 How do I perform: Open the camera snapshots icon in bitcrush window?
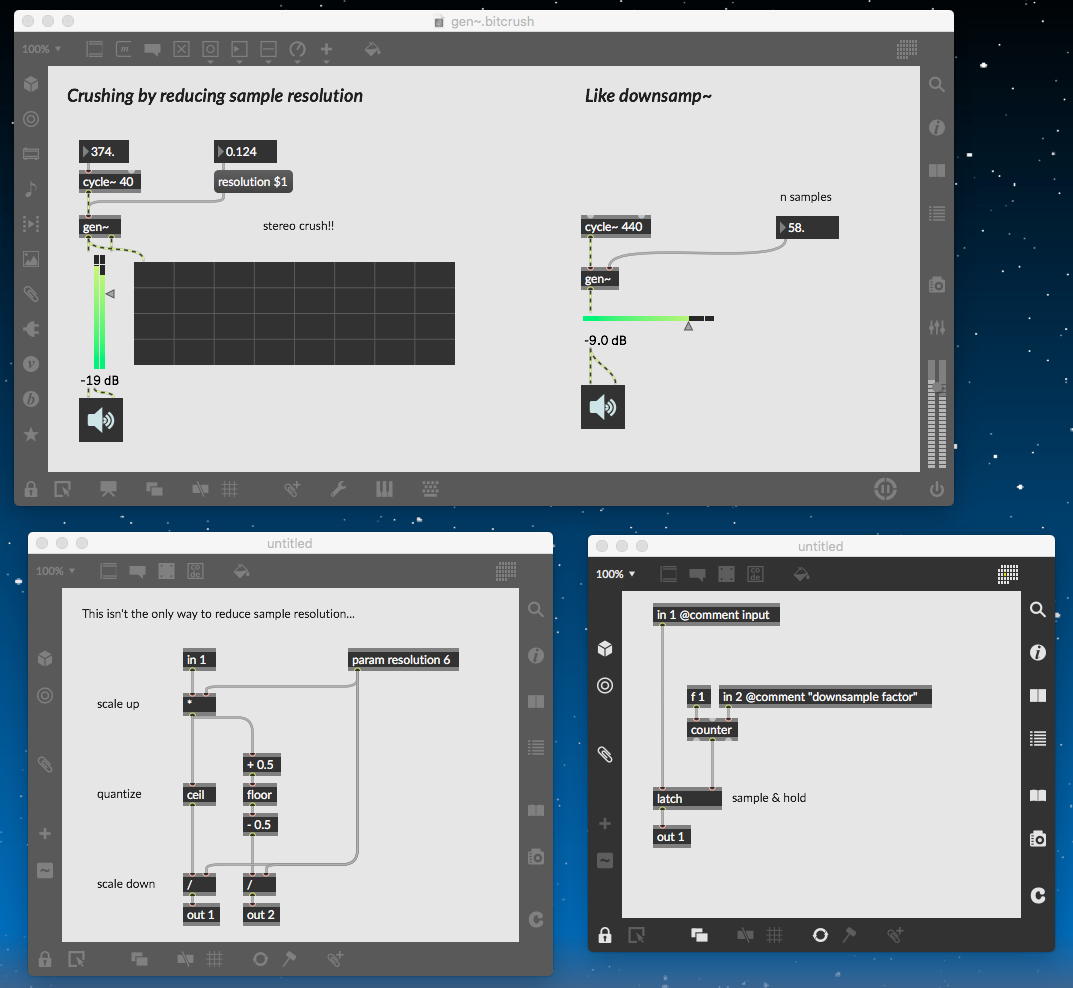936,285
